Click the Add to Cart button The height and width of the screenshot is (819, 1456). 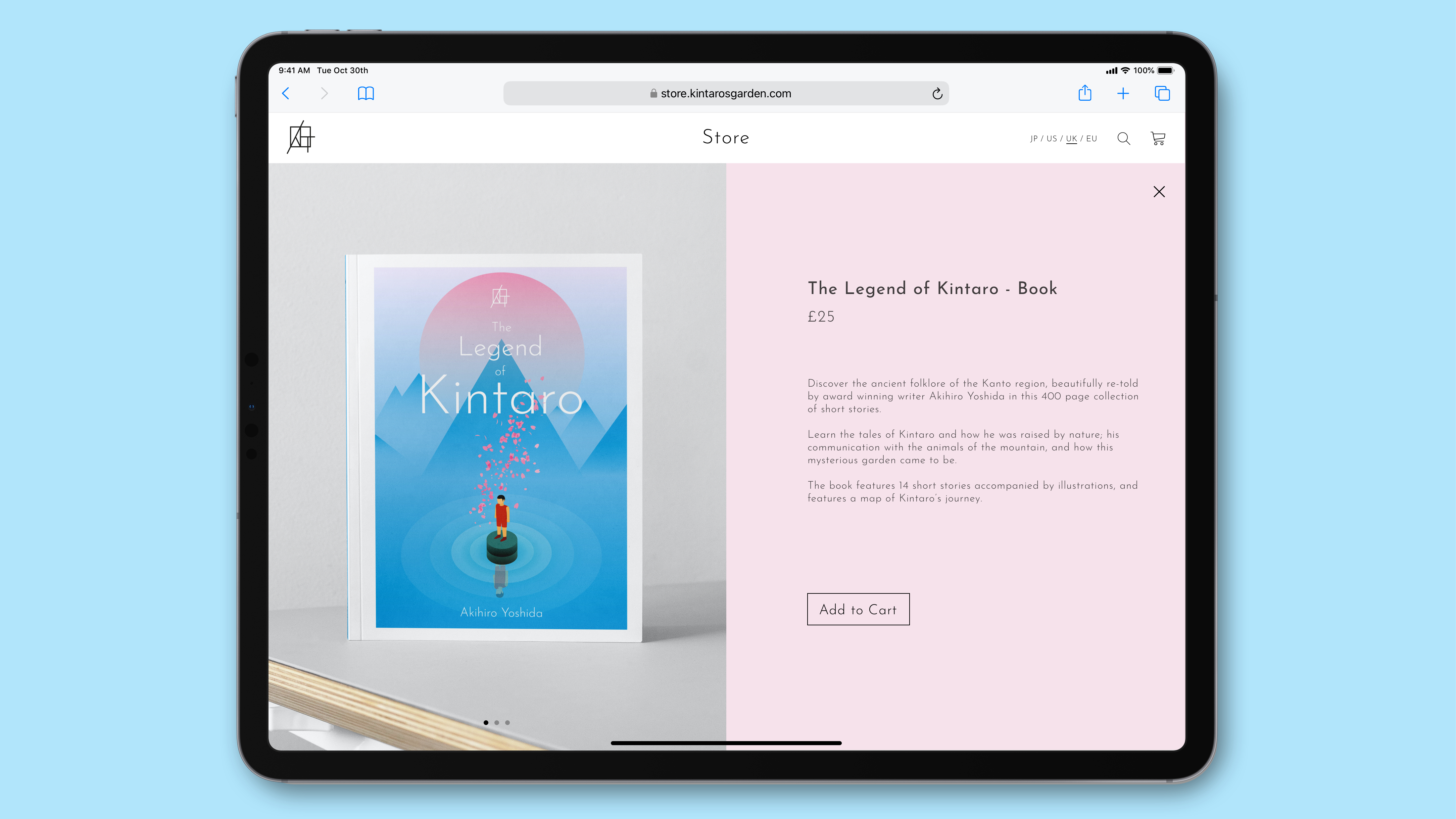(x=858, y=609)
